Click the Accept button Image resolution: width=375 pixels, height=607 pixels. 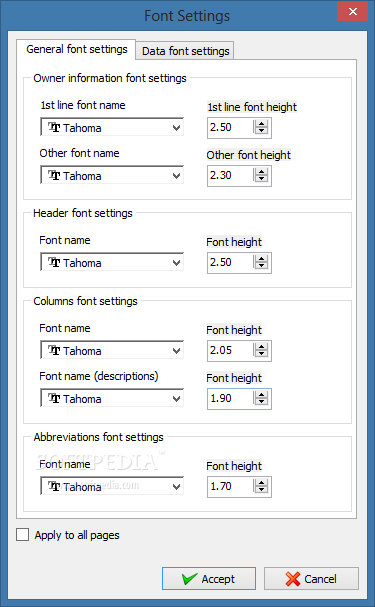[x=209, y=579]
